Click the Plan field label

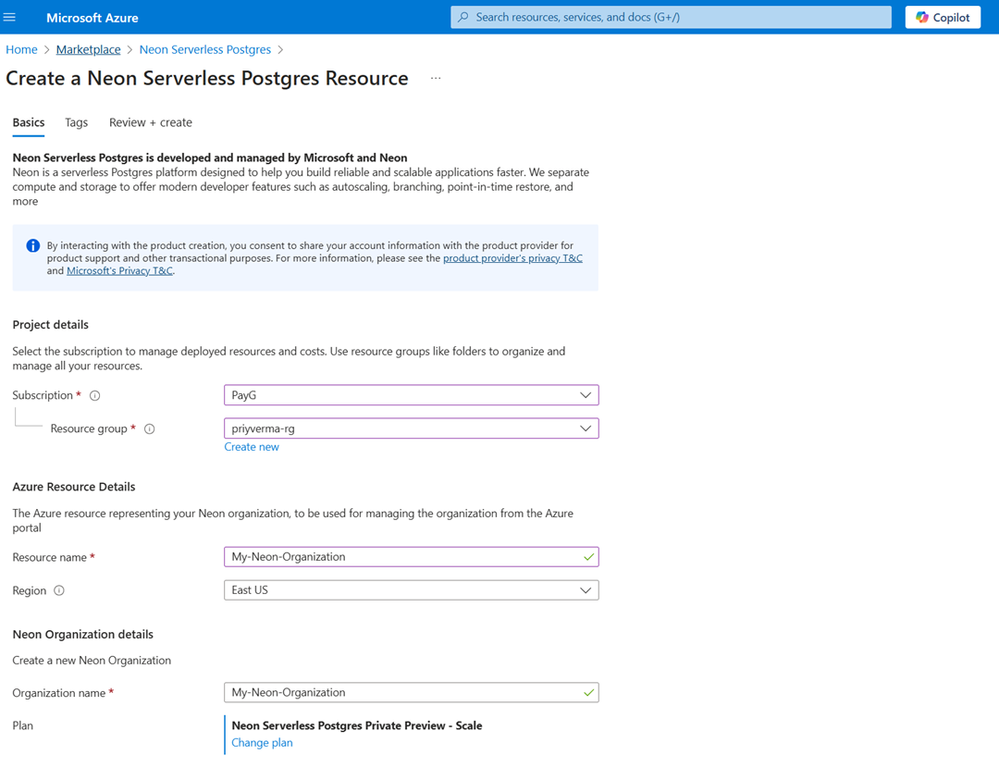pyautogui.click(x=23, y=726)
